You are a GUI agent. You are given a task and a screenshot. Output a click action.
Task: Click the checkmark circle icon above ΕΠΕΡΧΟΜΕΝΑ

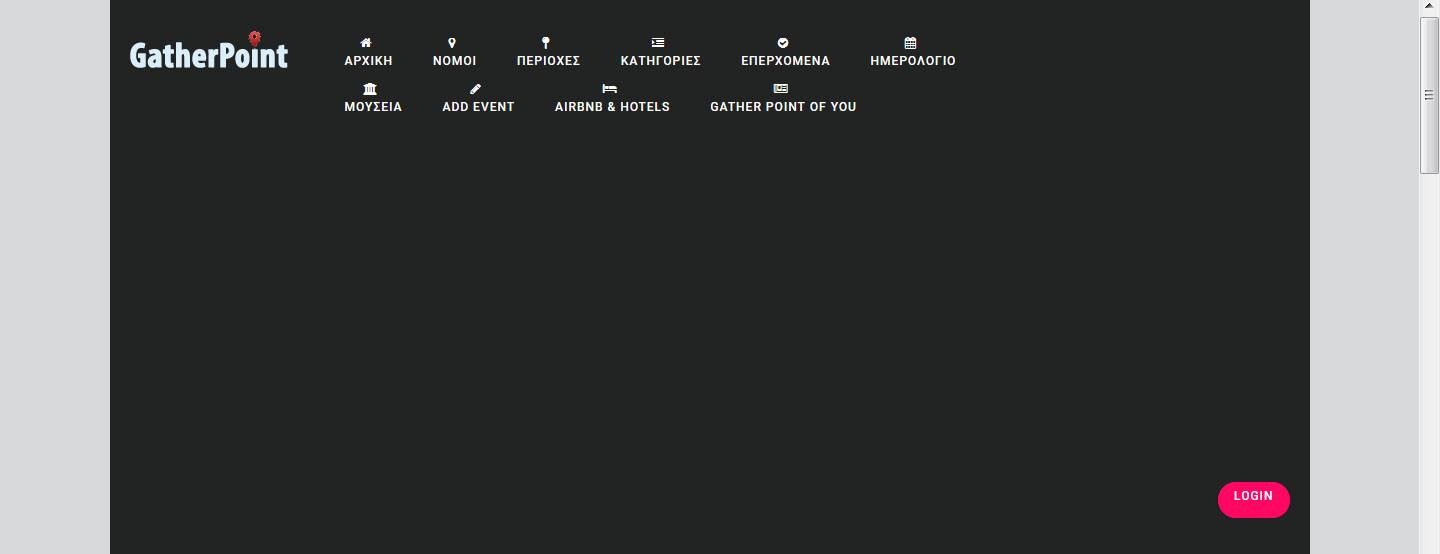pos(783,43)
